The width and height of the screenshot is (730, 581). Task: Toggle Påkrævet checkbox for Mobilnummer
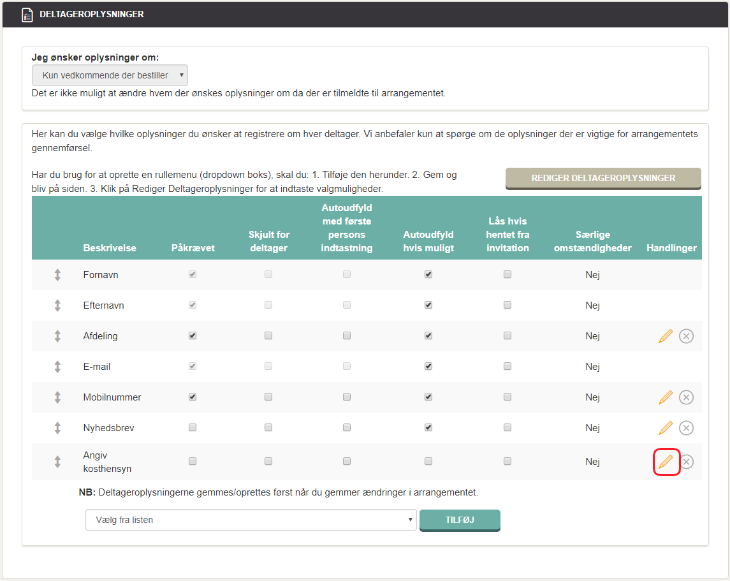point(192,397)
